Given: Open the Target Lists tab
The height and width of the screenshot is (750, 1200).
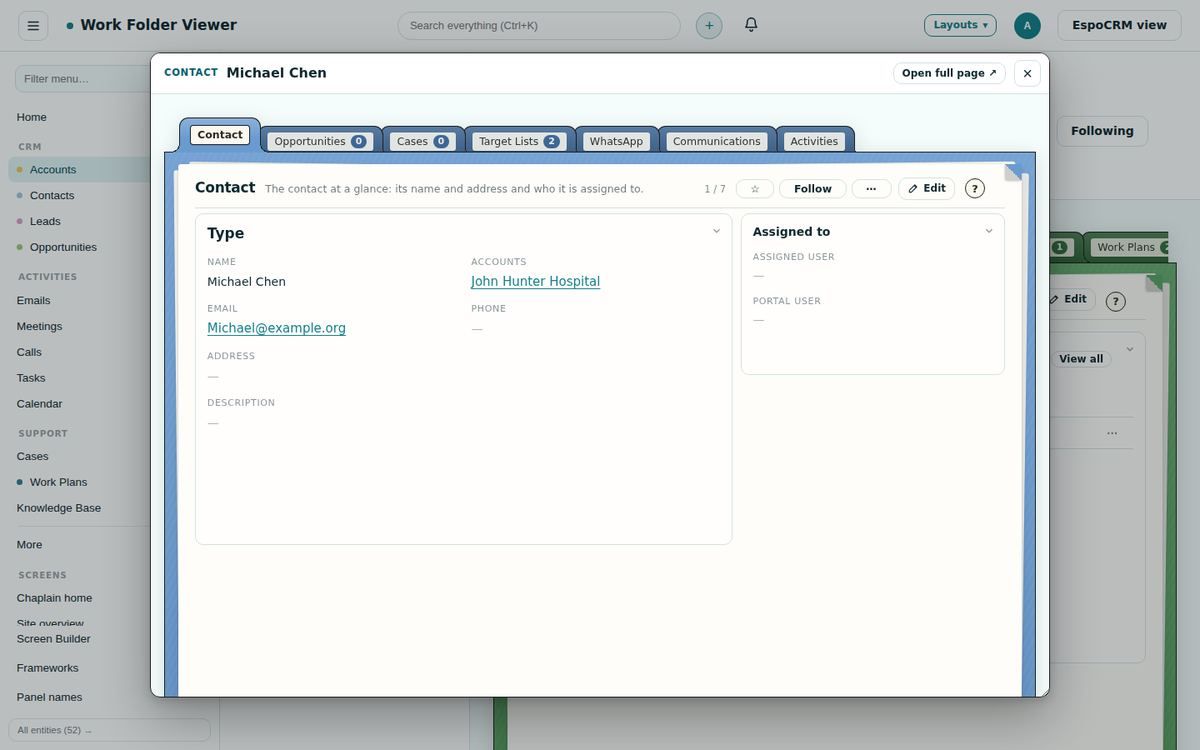Looking at the screenshot, I should [520, 141].
